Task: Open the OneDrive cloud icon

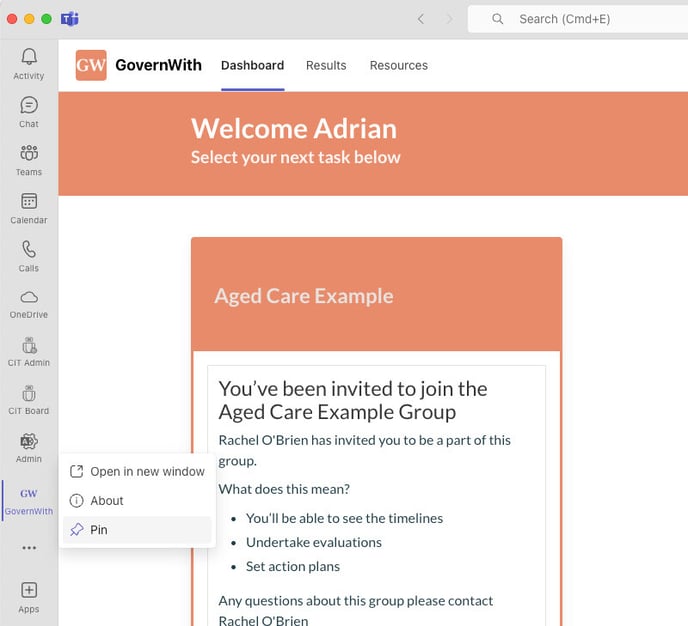Action: (x=29, y=297)
